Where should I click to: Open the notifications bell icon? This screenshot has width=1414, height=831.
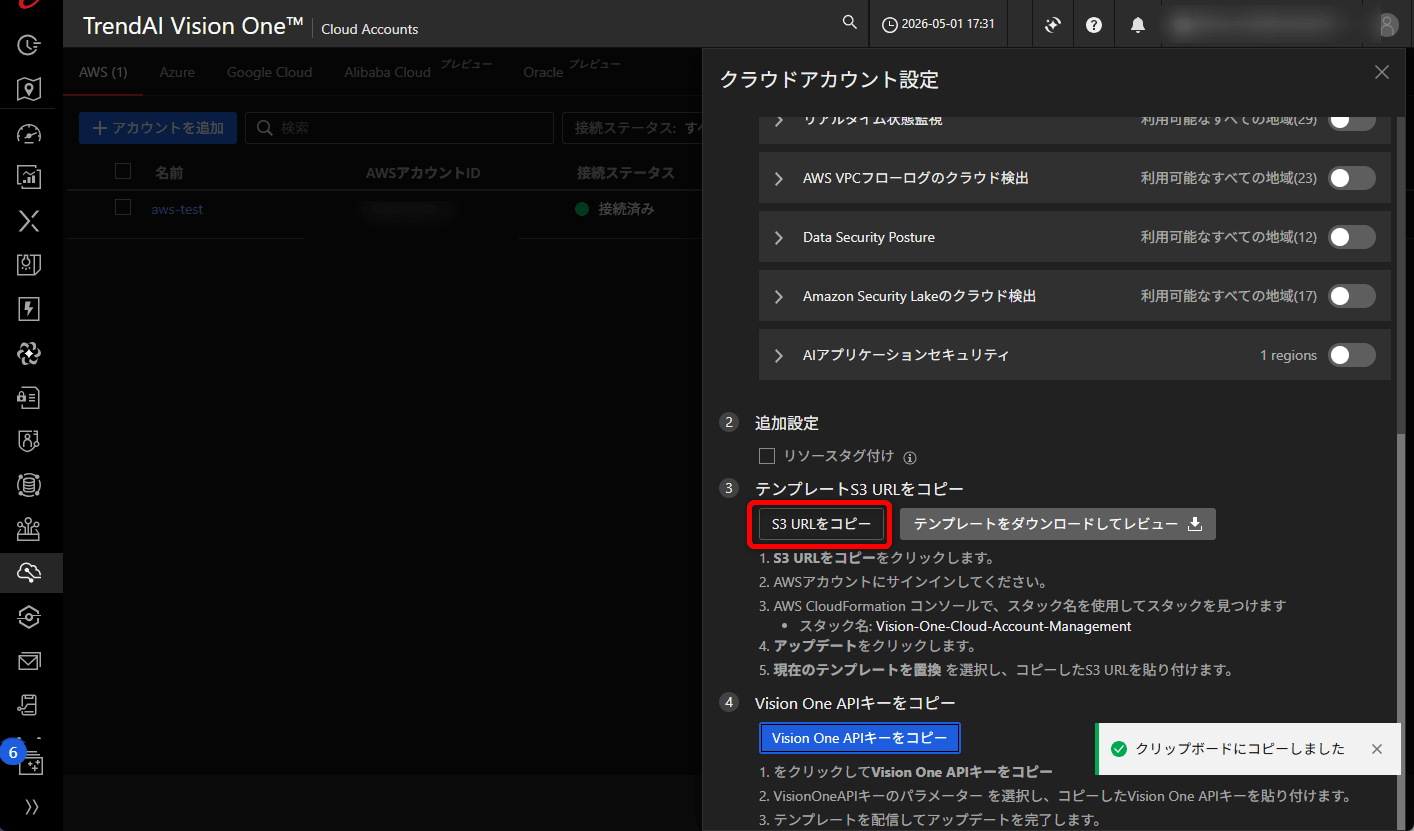coord(1138,25)
